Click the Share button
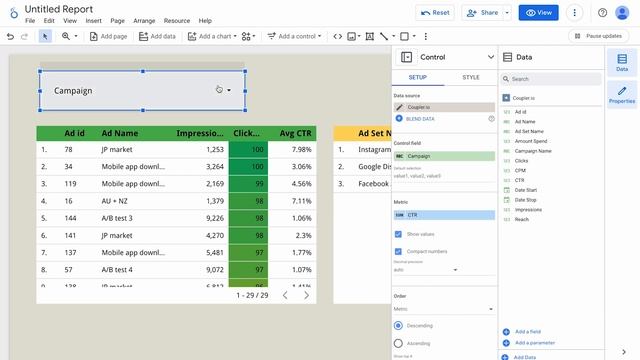Viewport: 640px width, 360px height. click(482, 13)
